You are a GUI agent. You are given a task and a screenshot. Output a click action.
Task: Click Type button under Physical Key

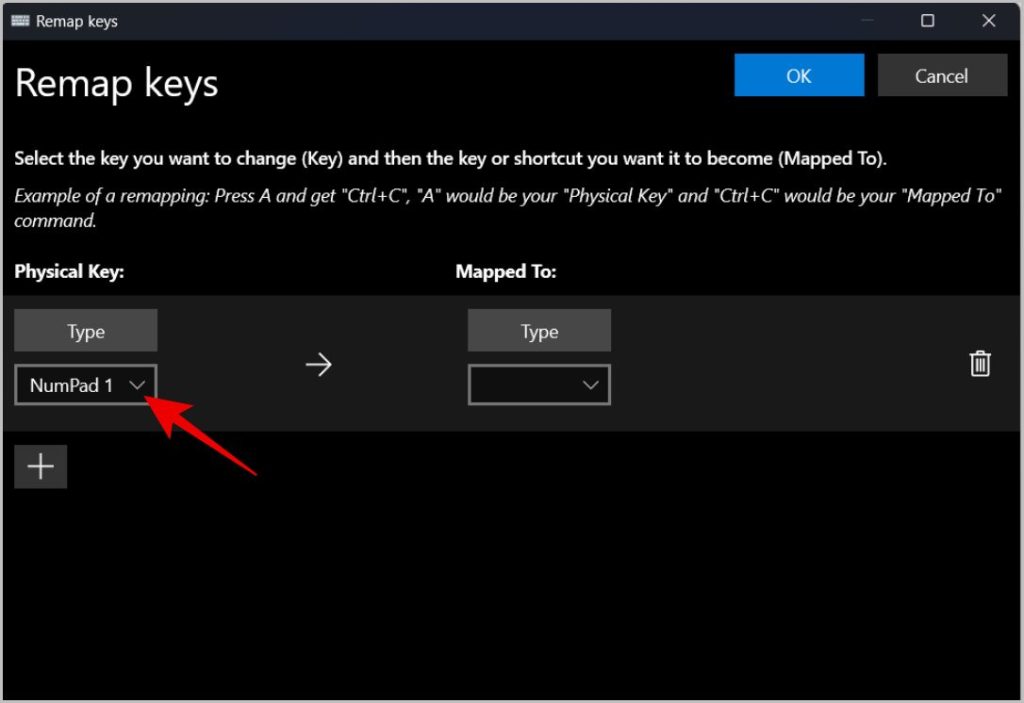pyautogui.click(x=86, y=331)
